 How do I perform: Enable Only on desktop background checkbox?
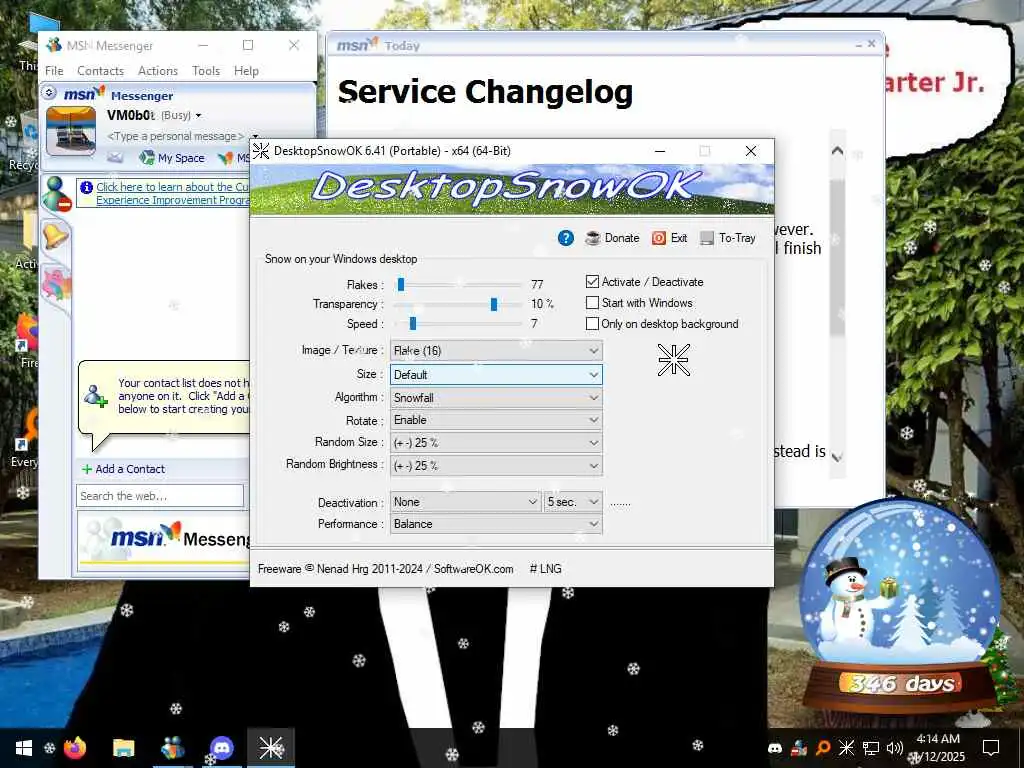click(x=592, y=323)
